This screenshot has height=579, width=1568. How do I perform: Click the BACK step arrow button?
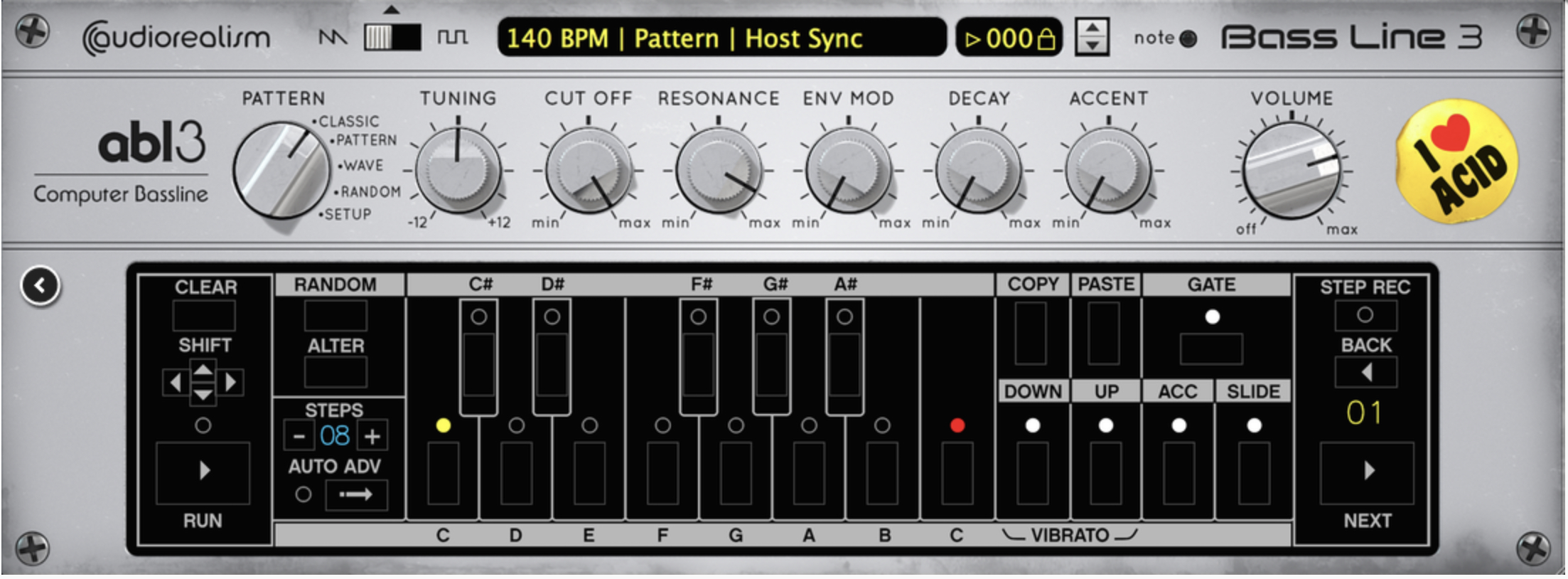(x=1365, y=372)
